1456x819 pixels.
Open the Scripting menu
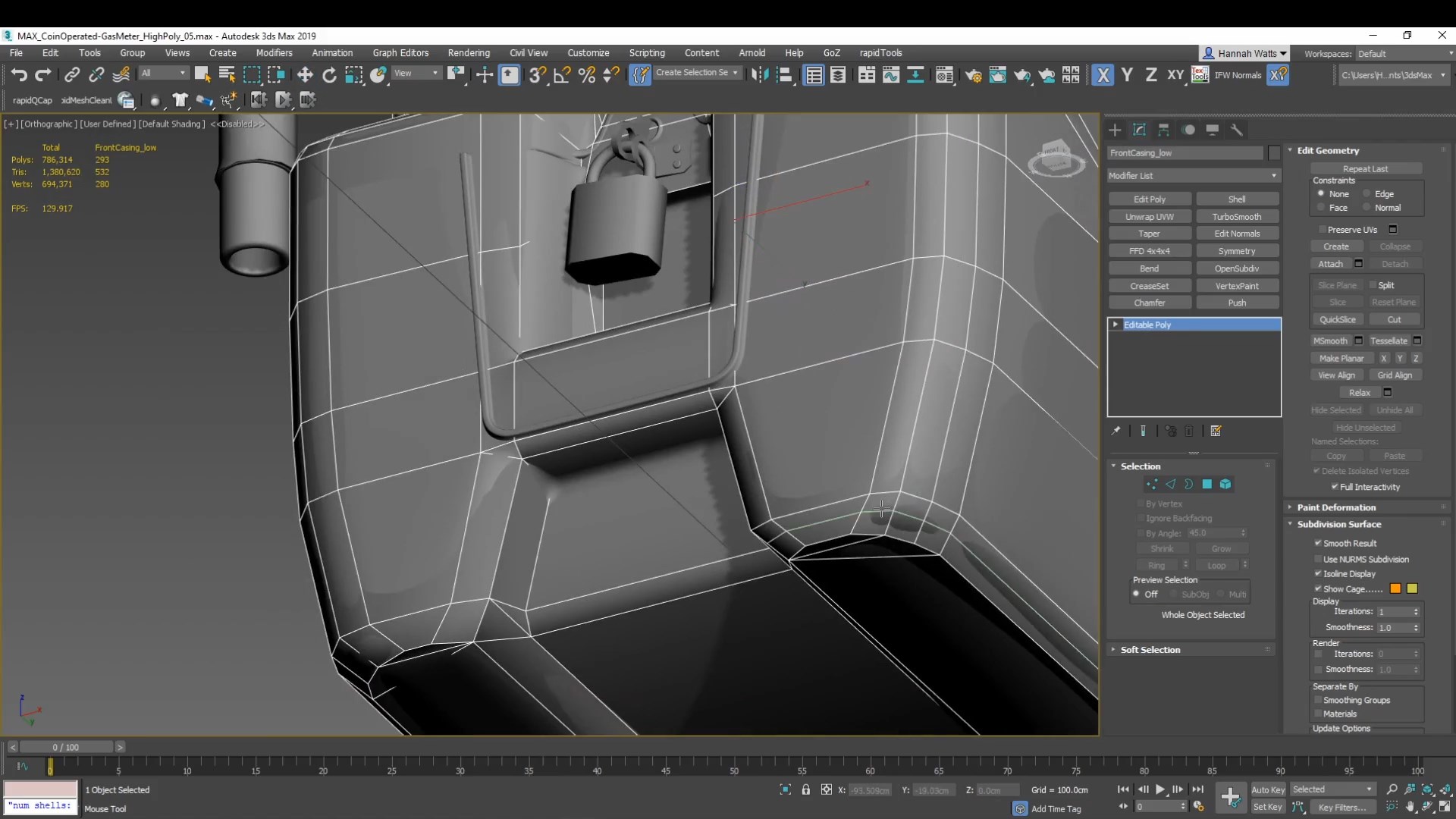(x=646, y=53)
